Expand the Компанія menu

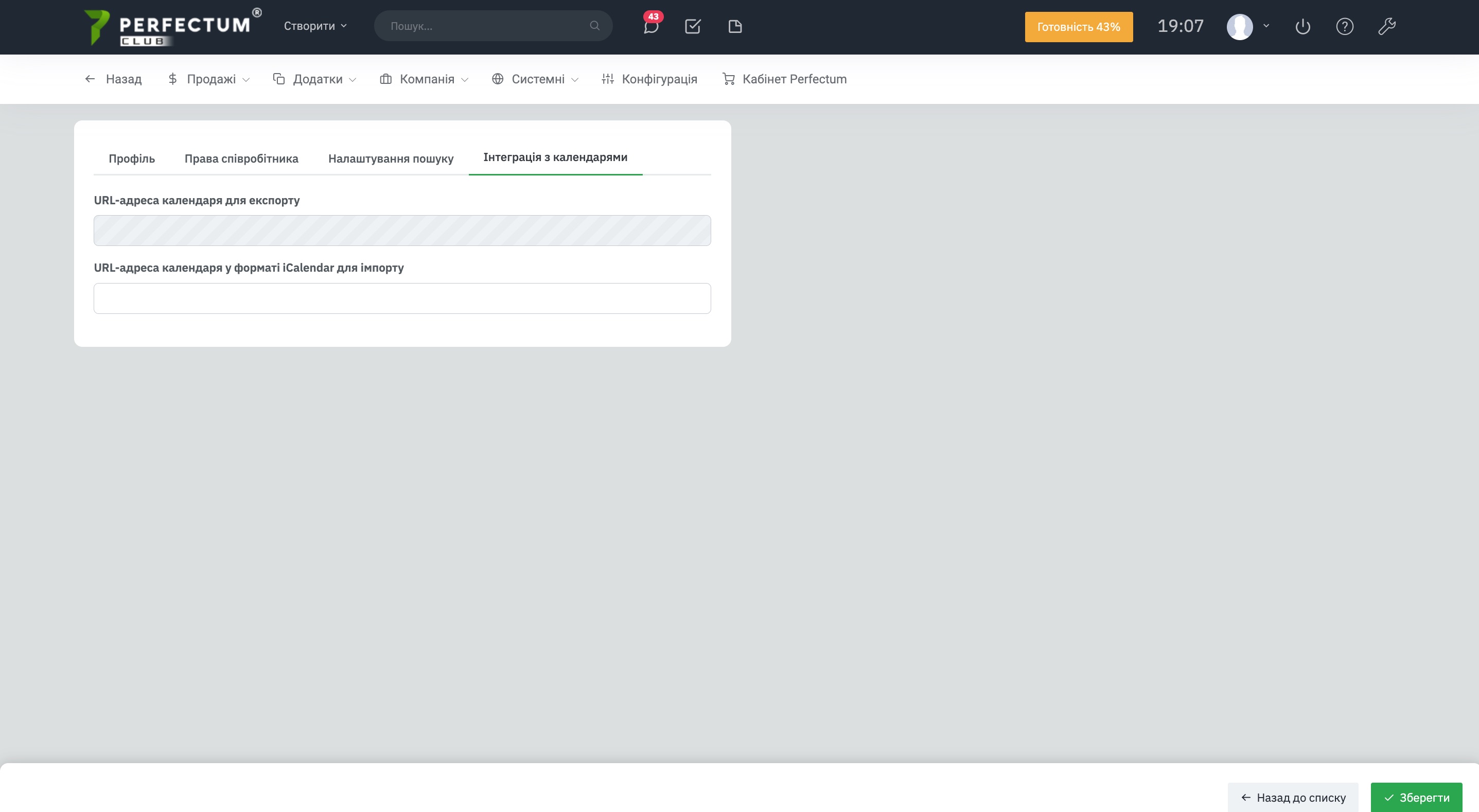coord(424,79)
